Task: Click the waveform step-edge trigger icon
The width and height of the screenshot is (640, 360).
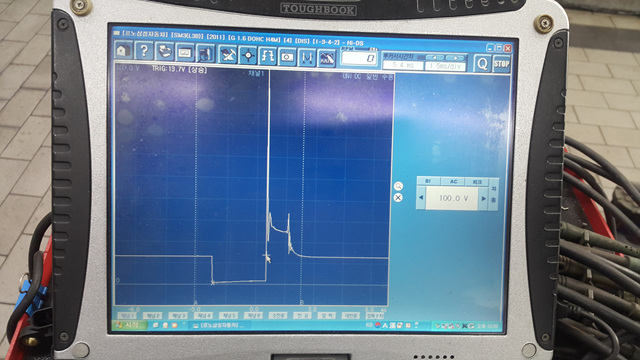Action: [x=267, y=56]
